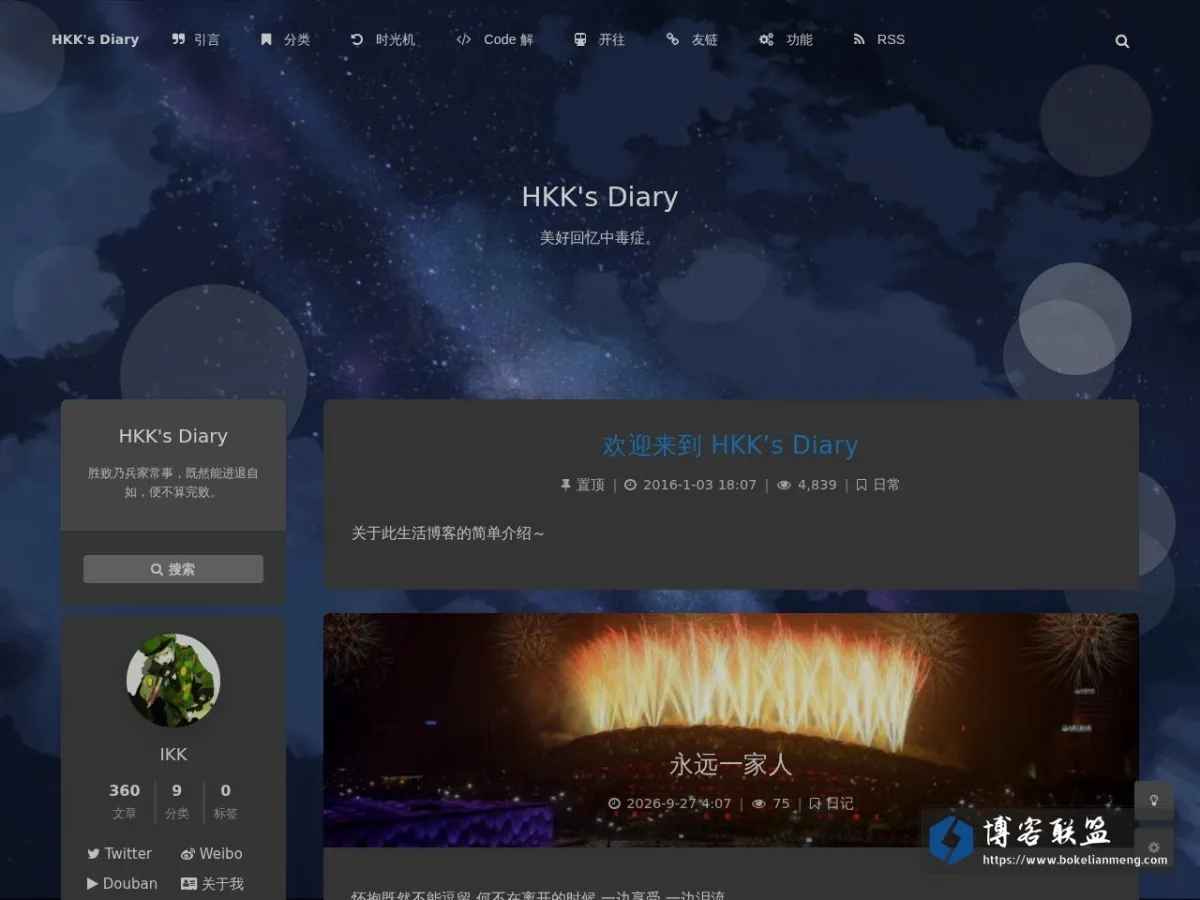Click the gears icon beside 功能
The width and height of the screenshot is (1200, 900).
[x=766, y=40]
